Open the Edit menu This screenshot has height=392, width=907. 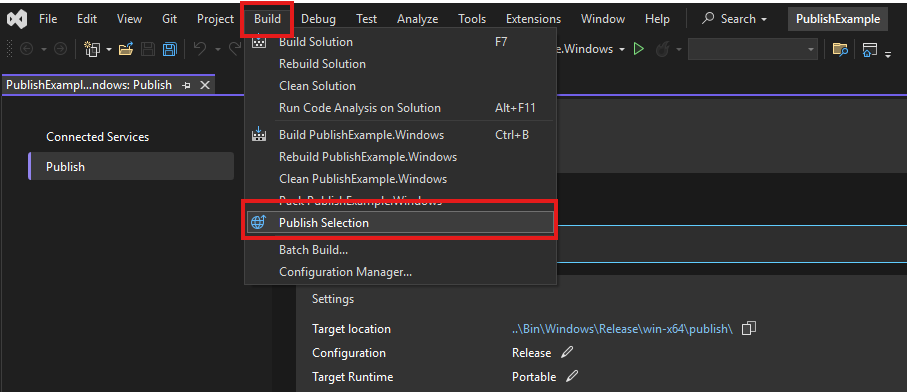87,19
